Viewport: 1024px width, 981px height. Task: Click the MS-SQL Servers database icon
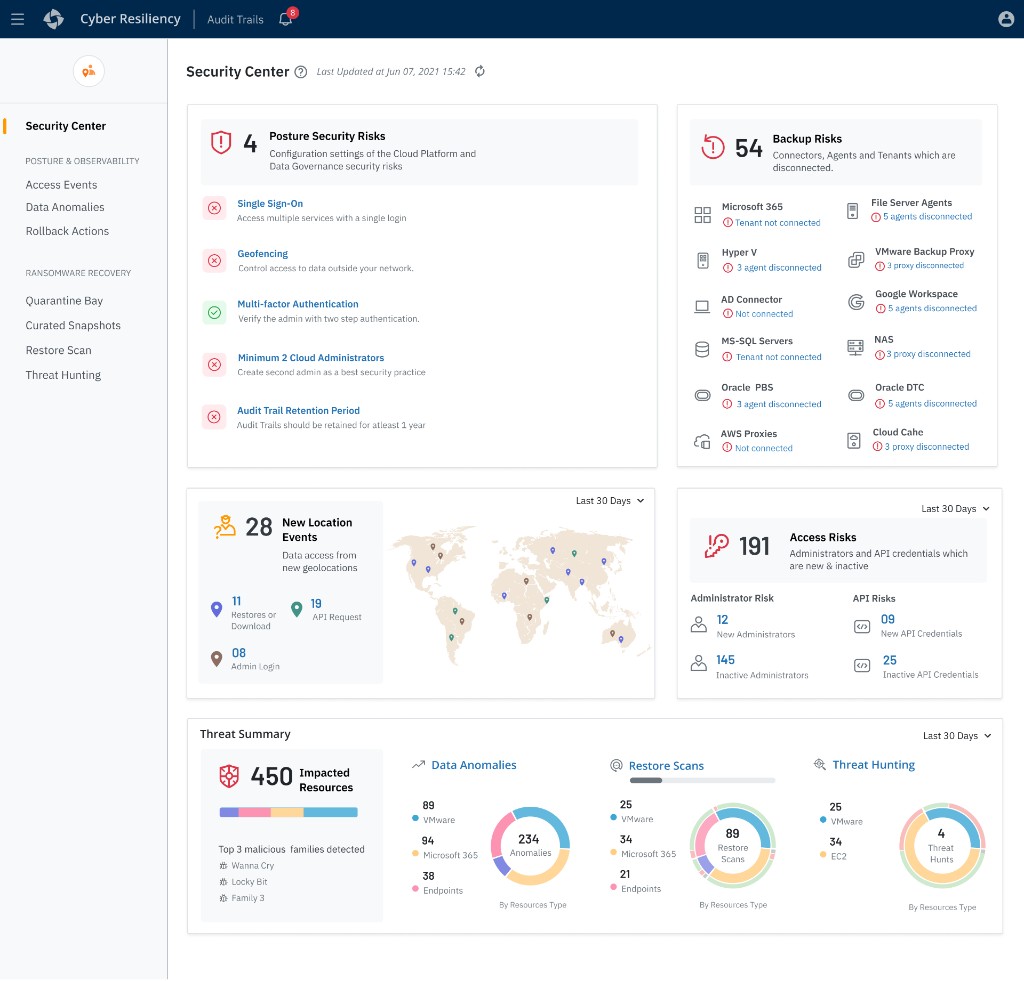702,349
